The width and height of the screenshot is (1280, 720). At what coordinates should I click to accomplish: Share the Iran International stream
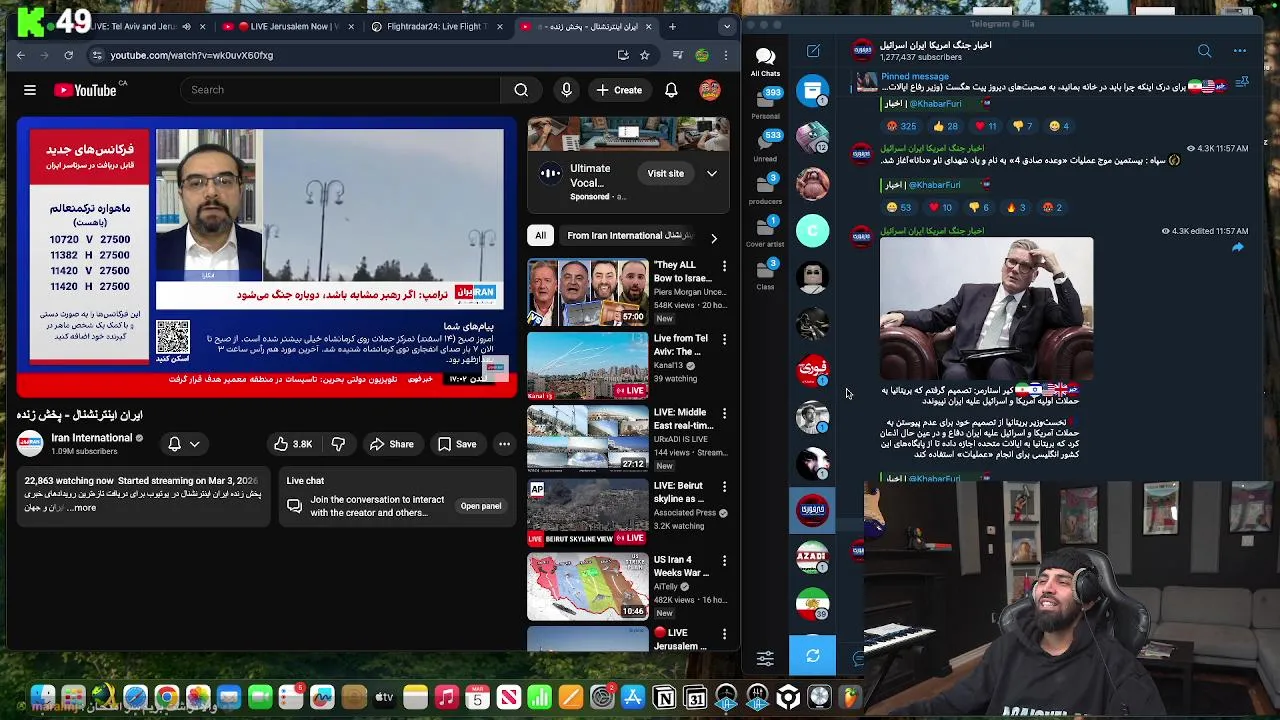point(391,444)
